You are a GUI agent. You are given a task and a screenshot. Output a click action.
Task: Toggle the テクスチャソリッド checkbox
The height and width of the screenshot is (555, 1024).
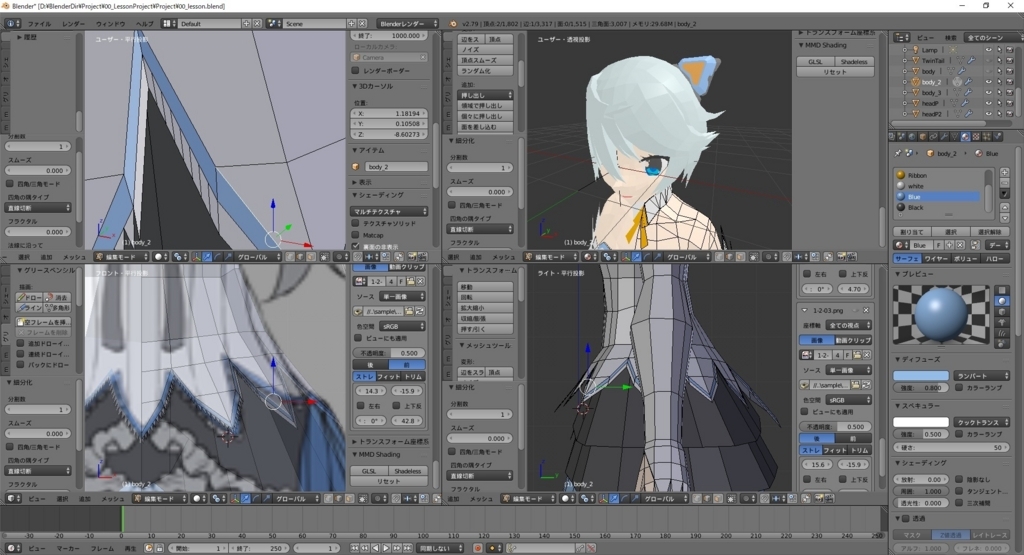point(356,223)
